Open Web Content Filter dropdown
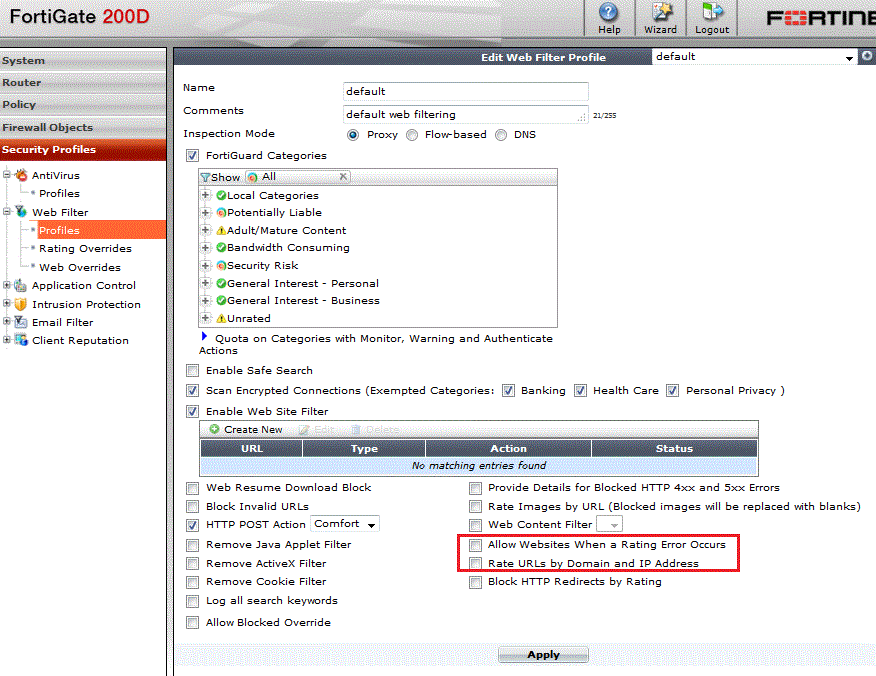Viewport: 876px width, 676px height. pos(610,524)
